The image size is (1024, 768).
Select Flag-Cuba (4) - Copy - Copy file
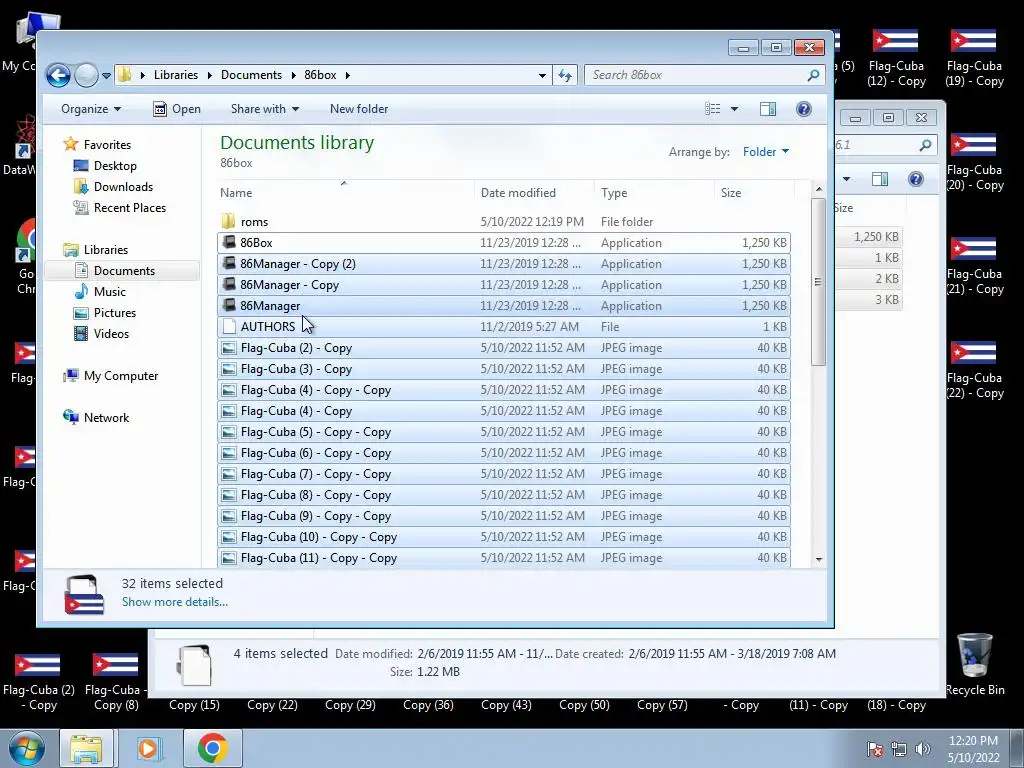coord(504,390)
